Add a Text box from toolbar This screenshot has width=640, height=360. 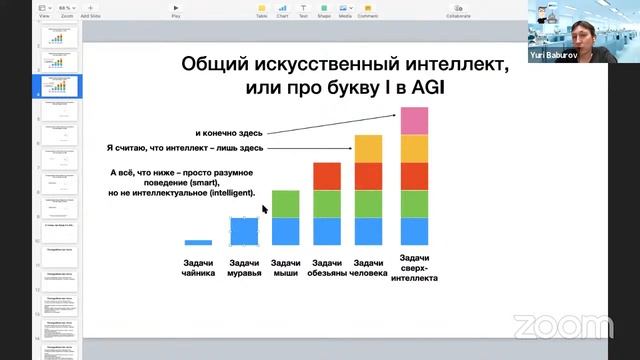pyautogui.click(x=303, y=11)
